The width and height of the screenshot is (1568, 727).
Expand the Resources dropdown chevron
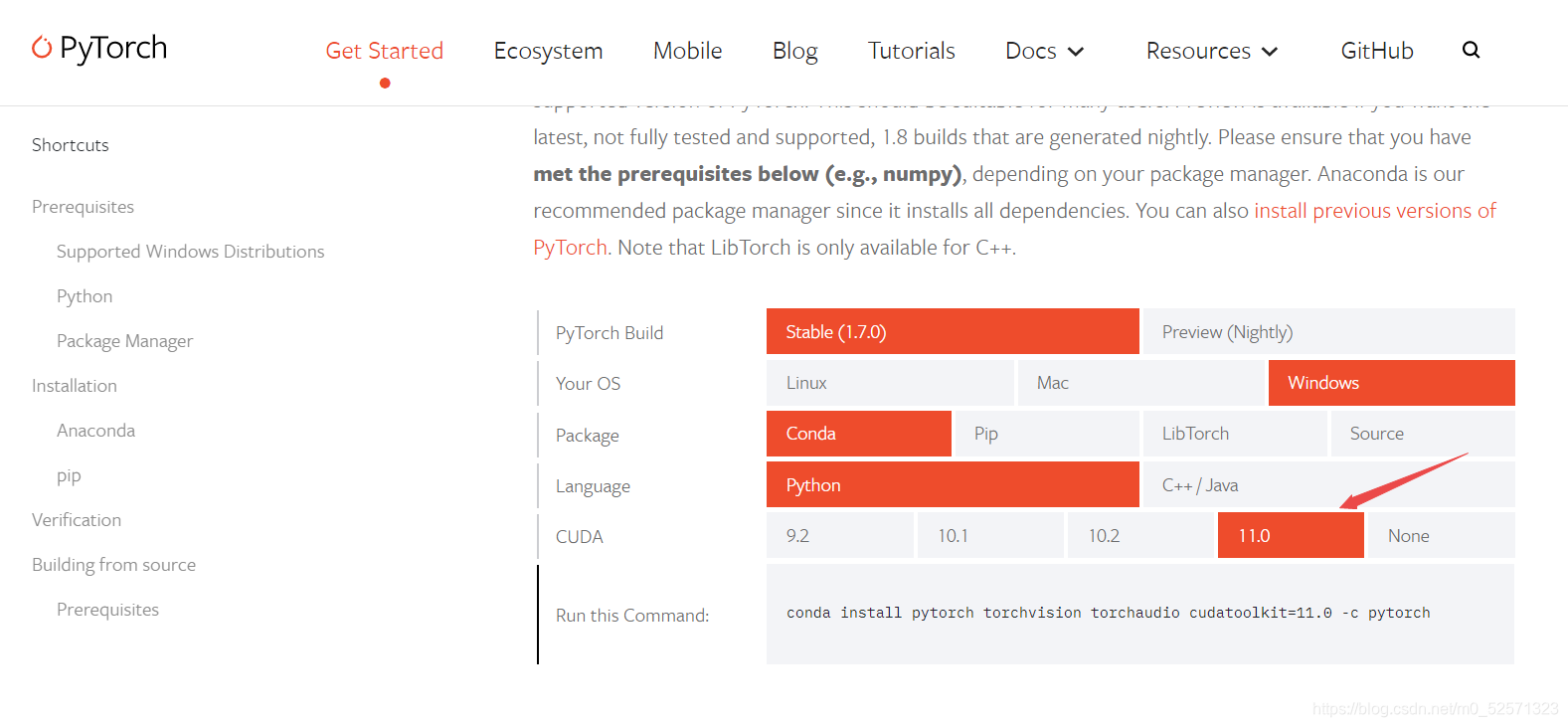1270,52
